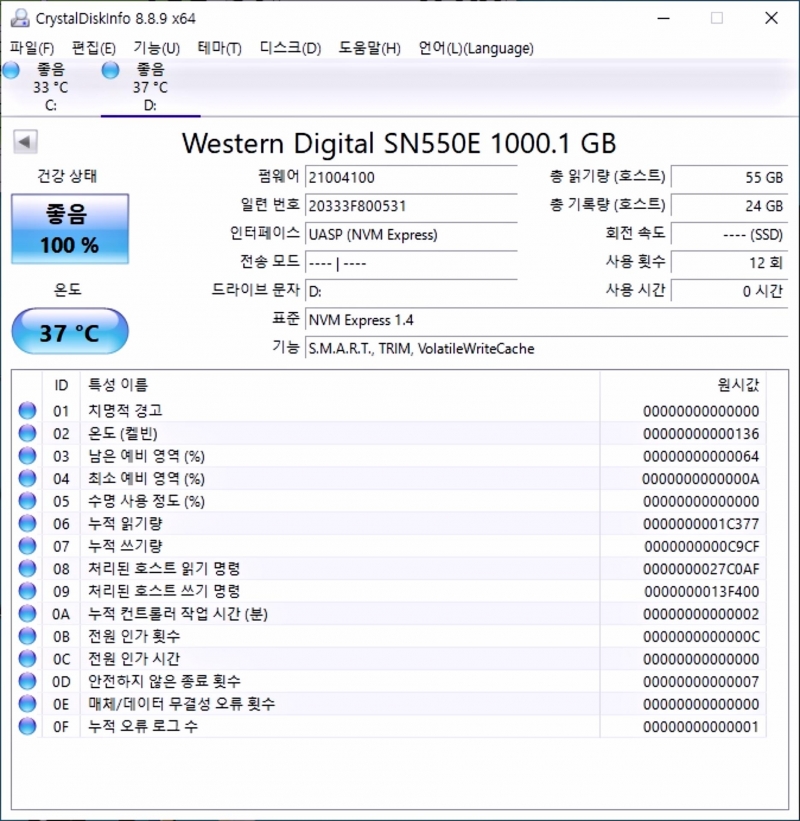Open the 편집(E) menu

(x=93, y=48)
